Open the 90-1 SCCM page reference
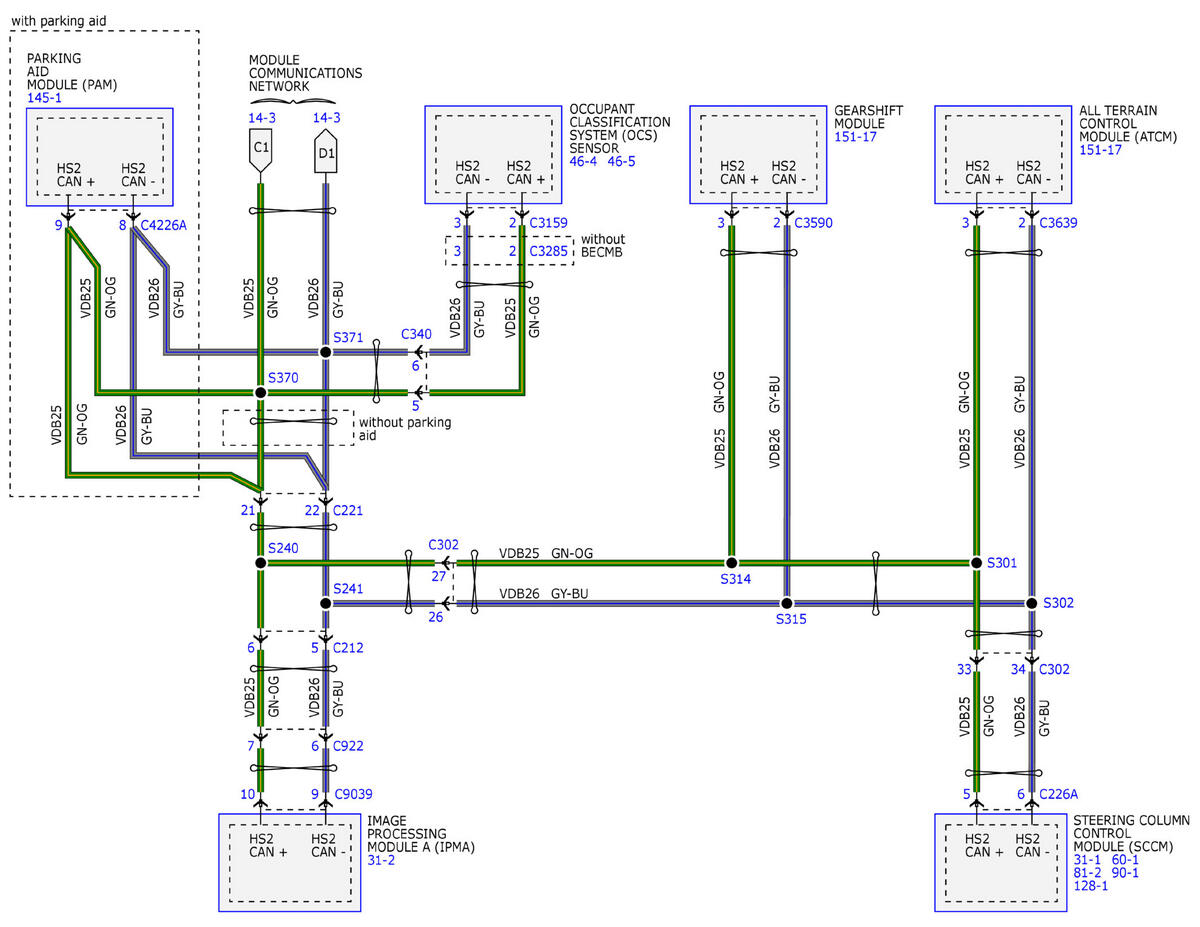Image resolution: width=1200 pixels, height=927 pixels. (1125, 872)
